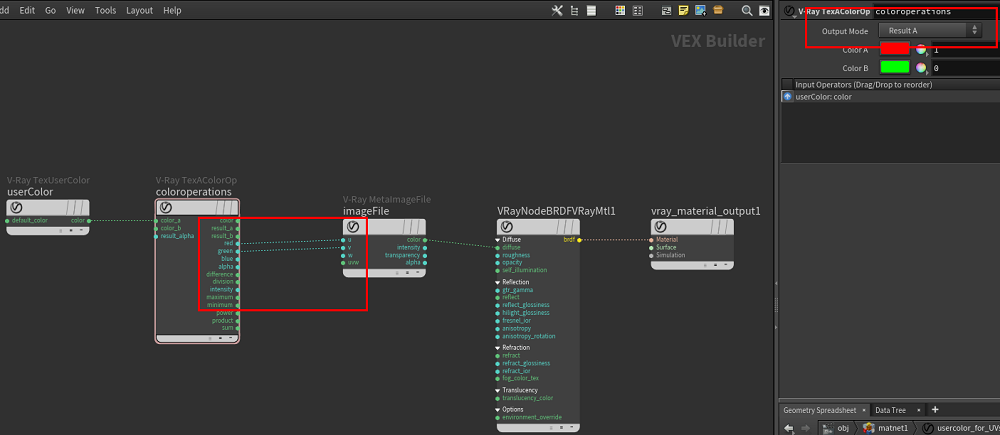Open the node shapes palette icon

tap(637, 10)
